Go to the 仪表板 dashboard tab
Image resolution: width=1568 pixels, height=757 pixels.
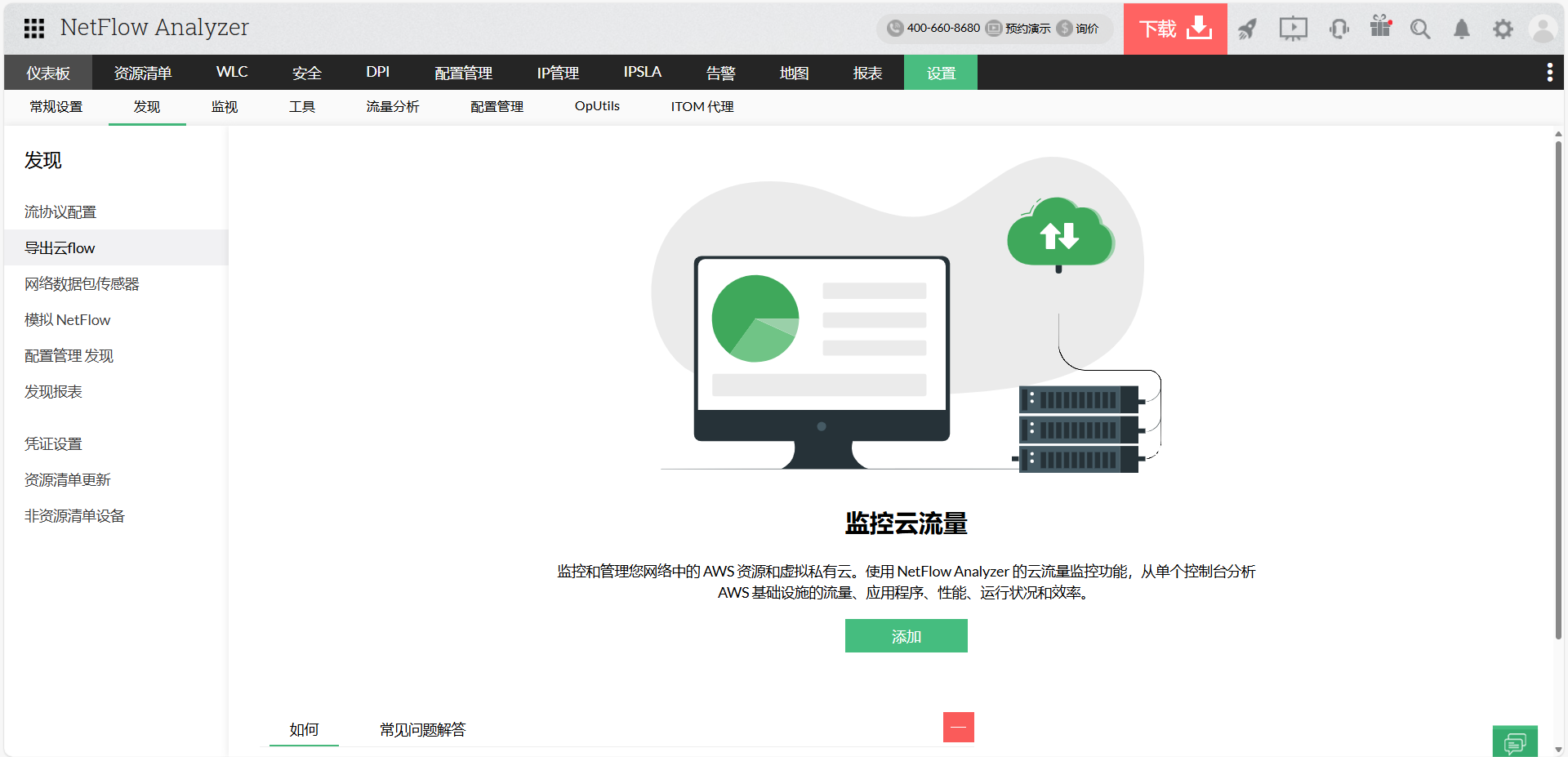click(48, 73)
